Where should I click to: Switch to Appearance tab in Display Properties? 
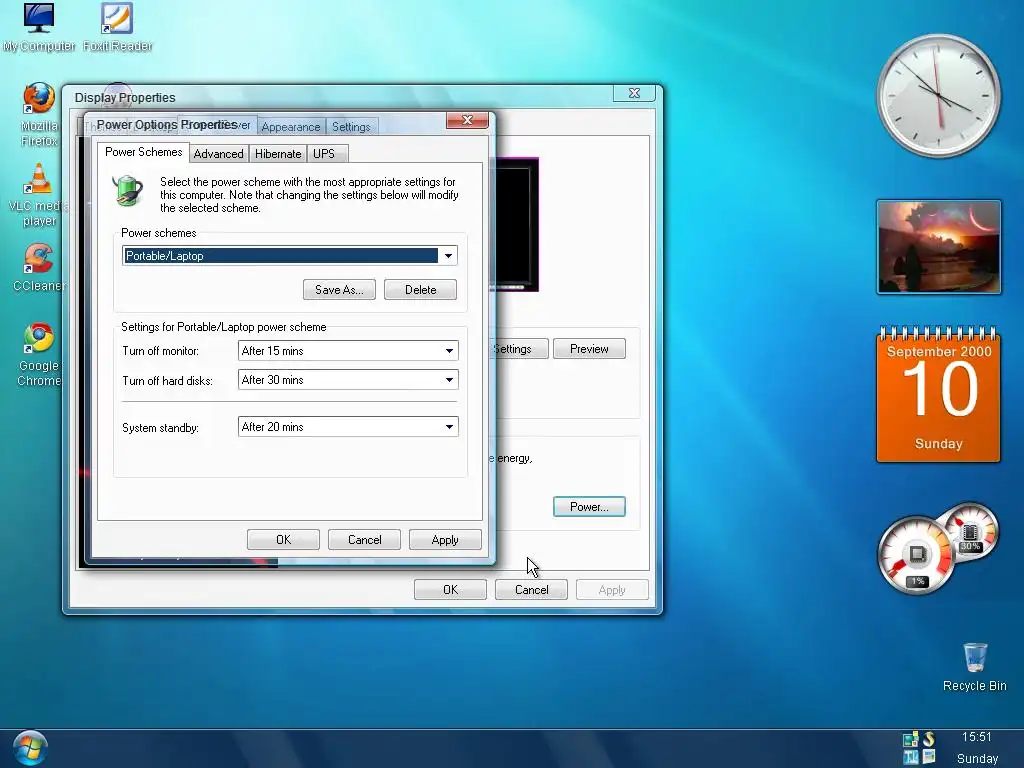click(291, 127)
